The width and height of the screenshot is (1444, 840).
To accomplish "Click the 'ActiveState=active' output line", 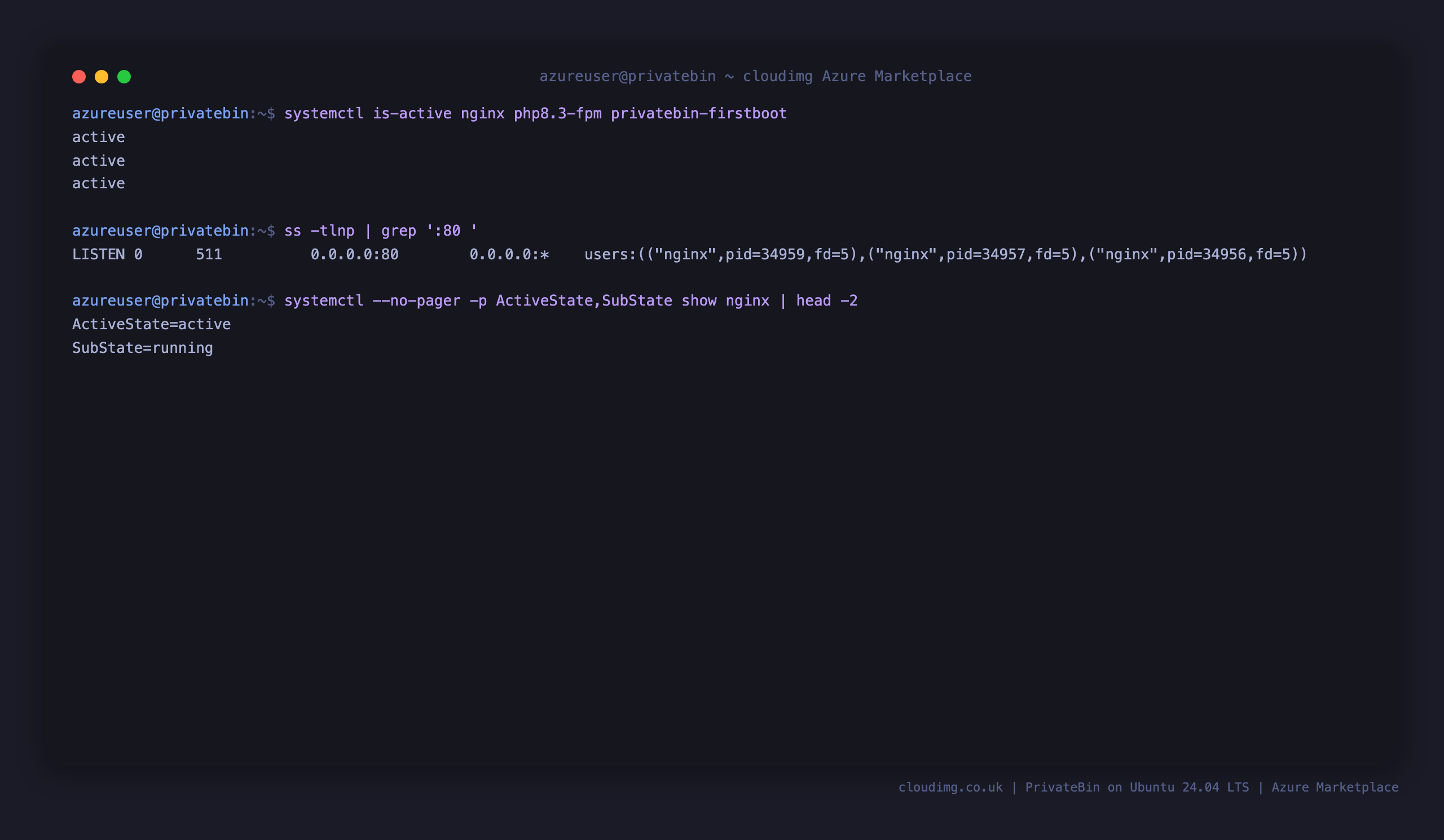I will [151, 324].
